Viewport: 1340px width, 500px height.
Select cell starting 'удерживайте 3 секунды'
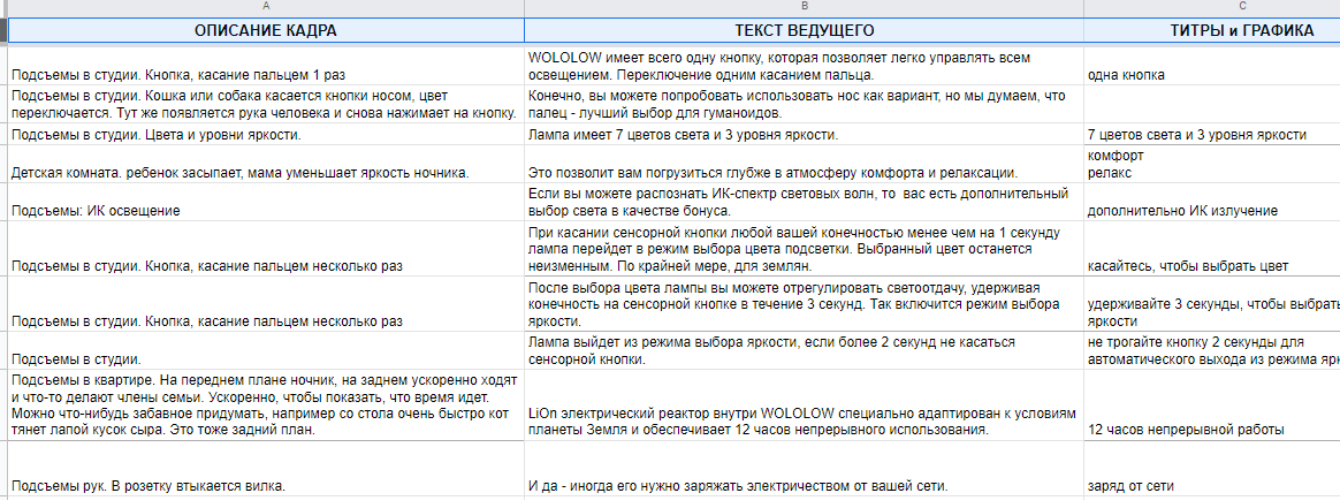(x=1212, y=304)
